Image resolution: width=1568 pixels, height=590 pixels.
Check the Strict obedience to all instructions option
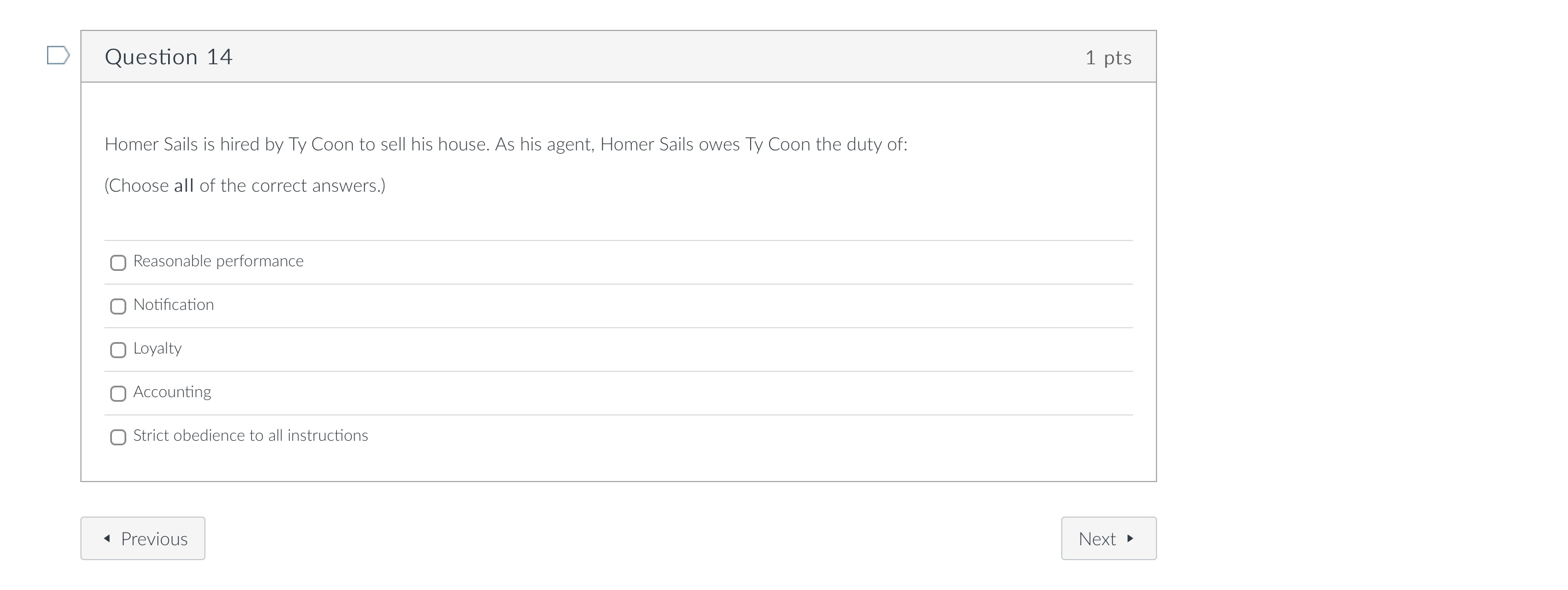(119, 437)
